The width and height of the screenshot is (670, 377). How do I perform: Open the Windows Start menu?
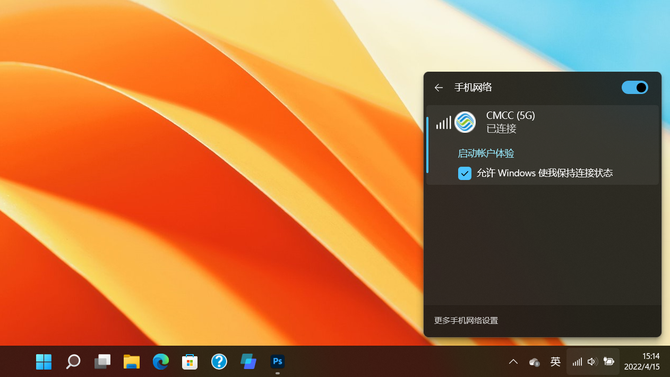pyautogui.click(x=44, y=362)
